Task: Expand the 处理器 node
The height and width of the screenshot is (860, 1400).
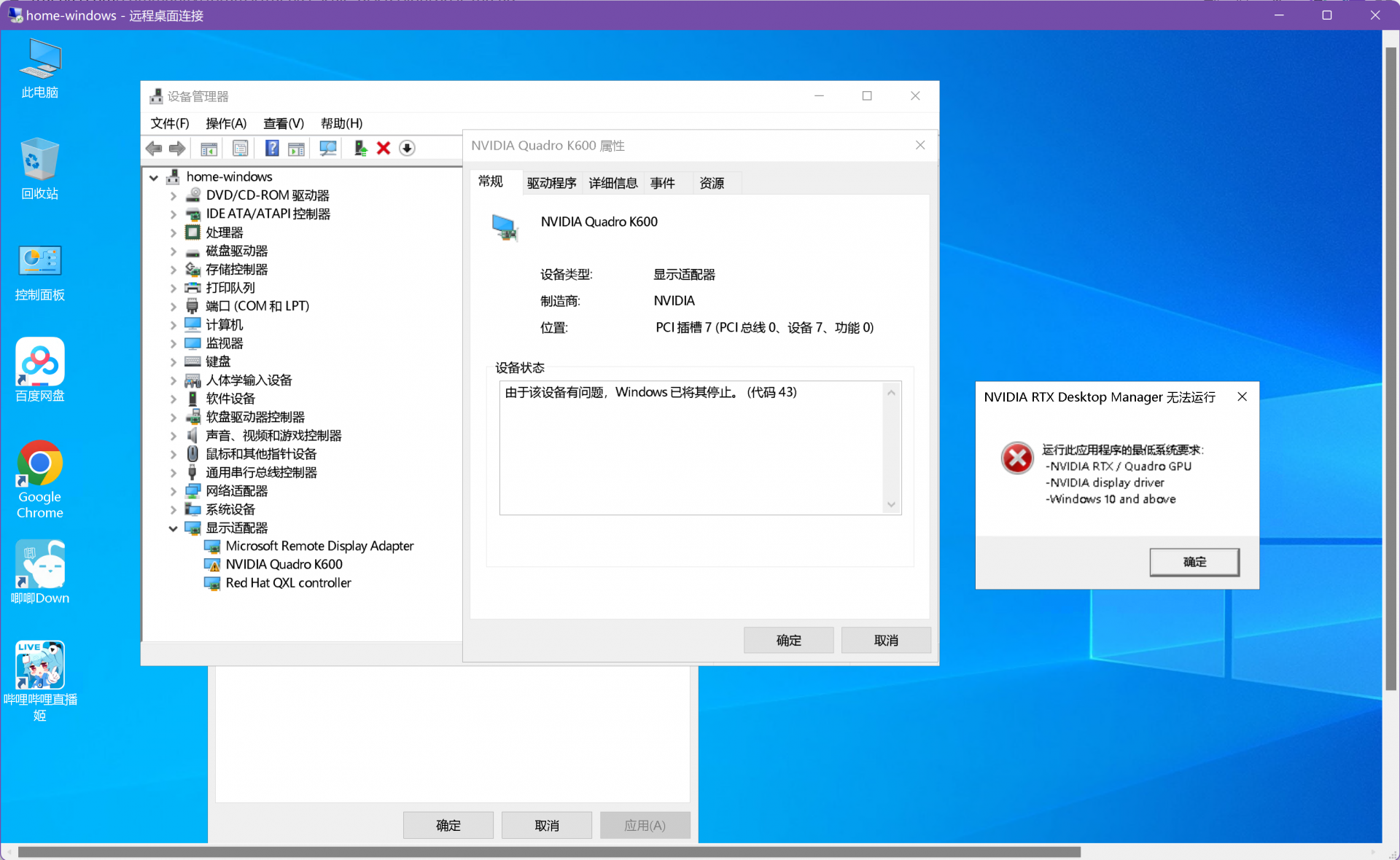Action: tap(173, 232)
